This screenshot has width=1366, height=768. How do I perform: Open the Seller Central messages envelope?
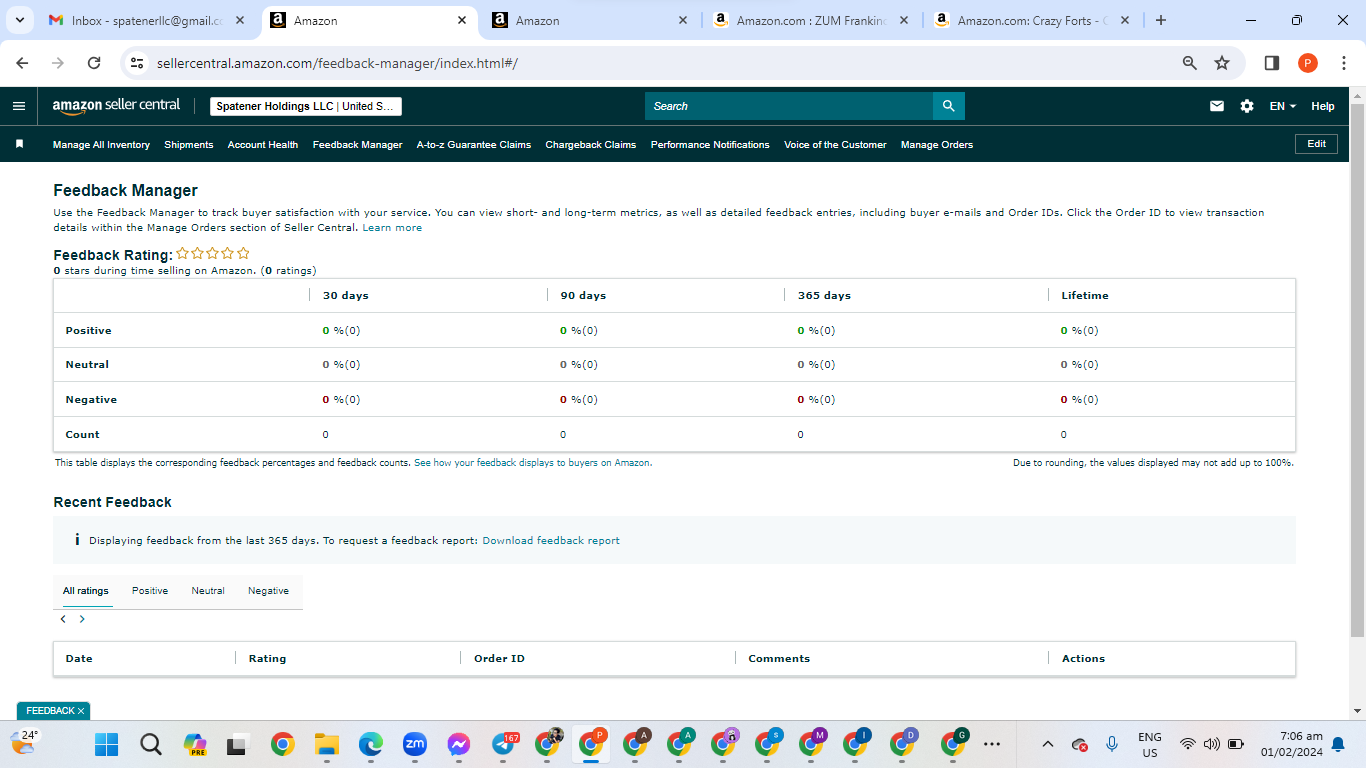point(1217,106)
